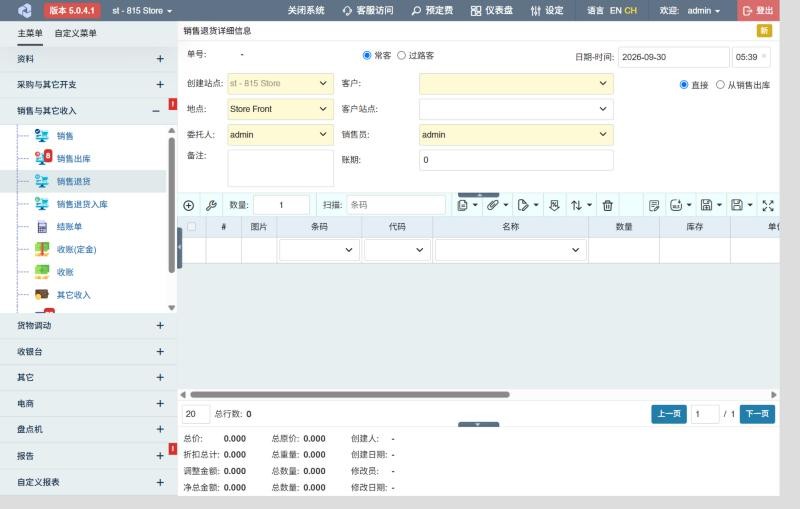
Task: Collapse the 销售与其它收入 section
Action: coord(89,111)
